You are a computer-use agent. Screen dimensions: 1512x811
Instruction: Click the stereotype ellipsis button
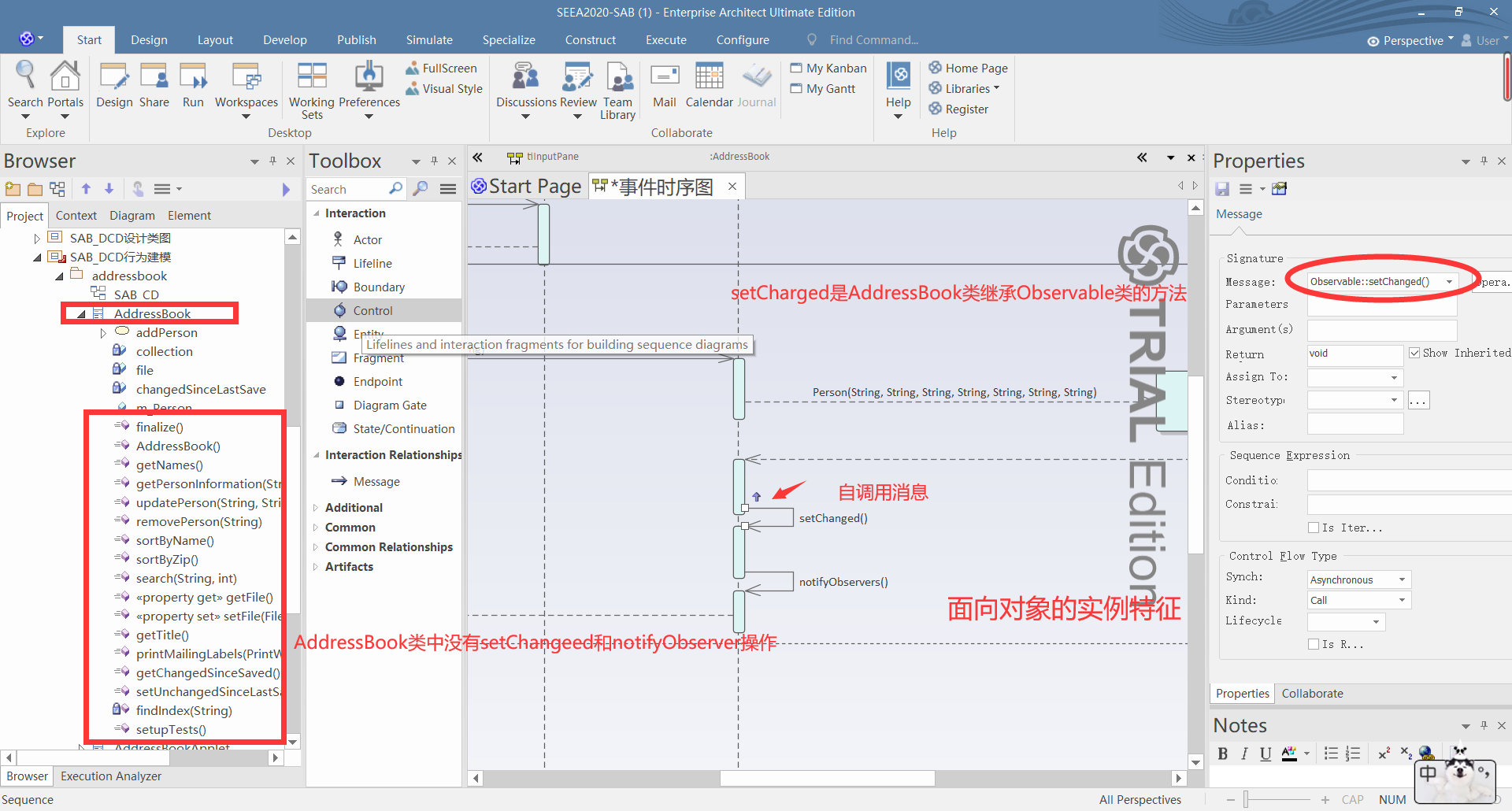[1418, 401]
